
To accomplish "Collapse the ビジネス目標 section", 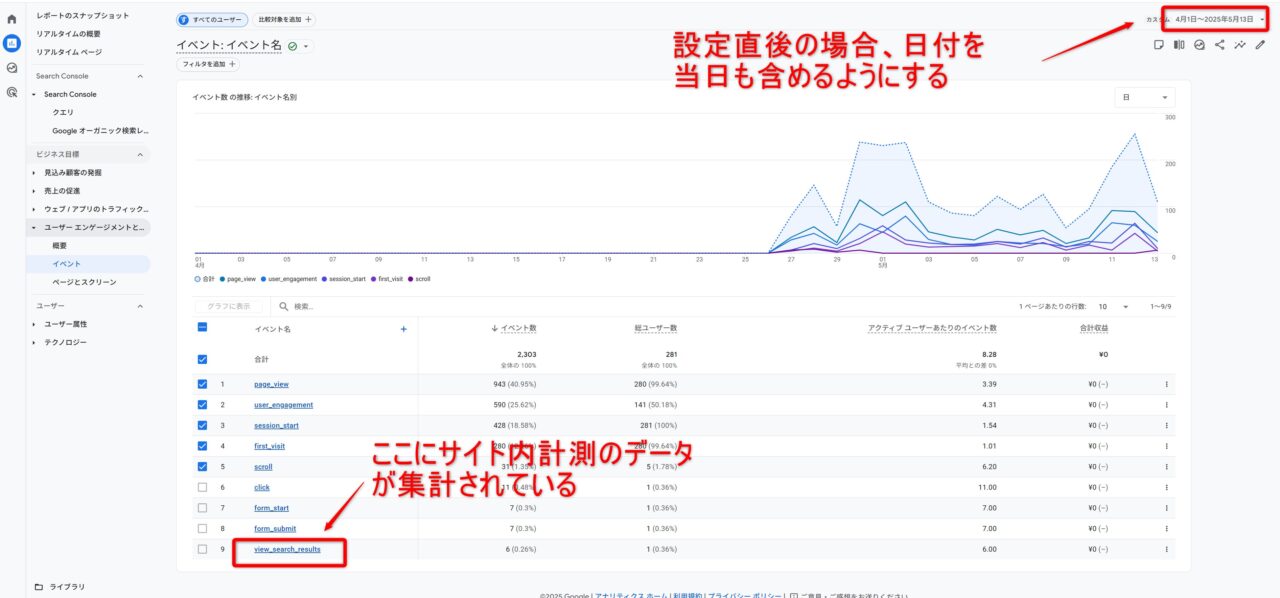I will click(x=140, y=154).
